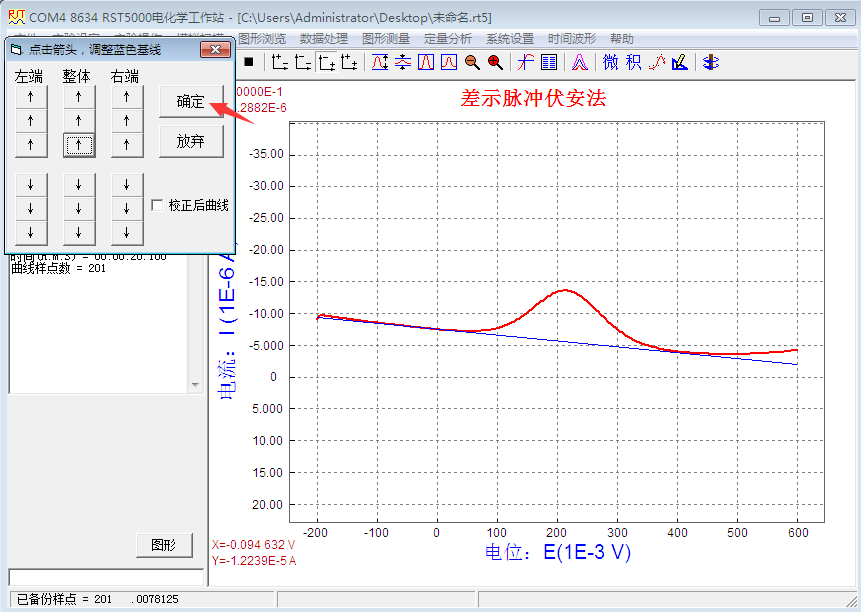Click the overlapping peaks toolbar icon

tap(579, 62)
